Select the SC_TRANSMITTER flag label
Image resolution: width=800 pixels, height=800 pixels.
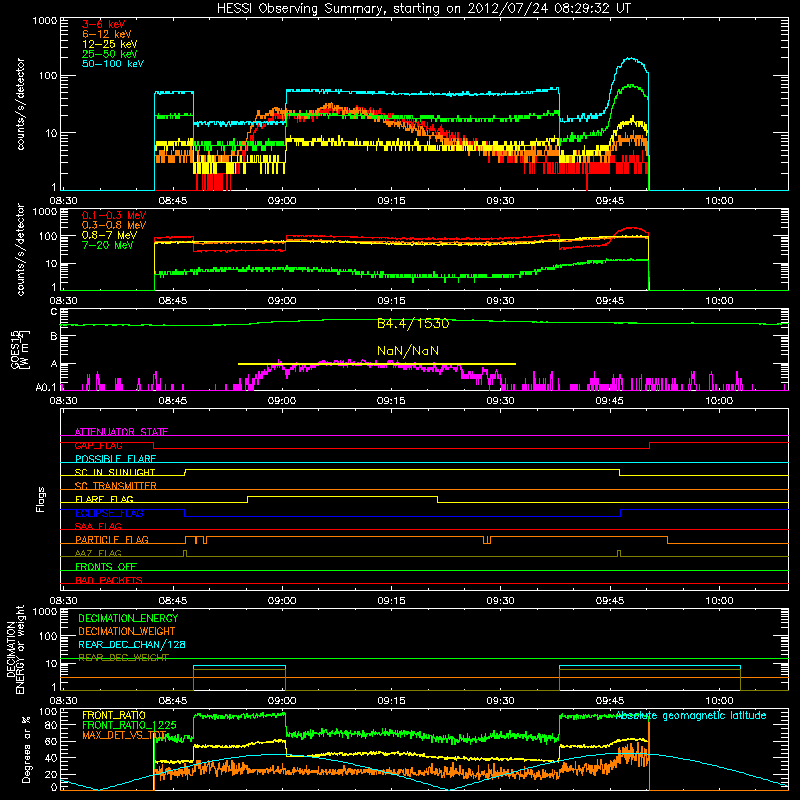click(x=115, y=486)
